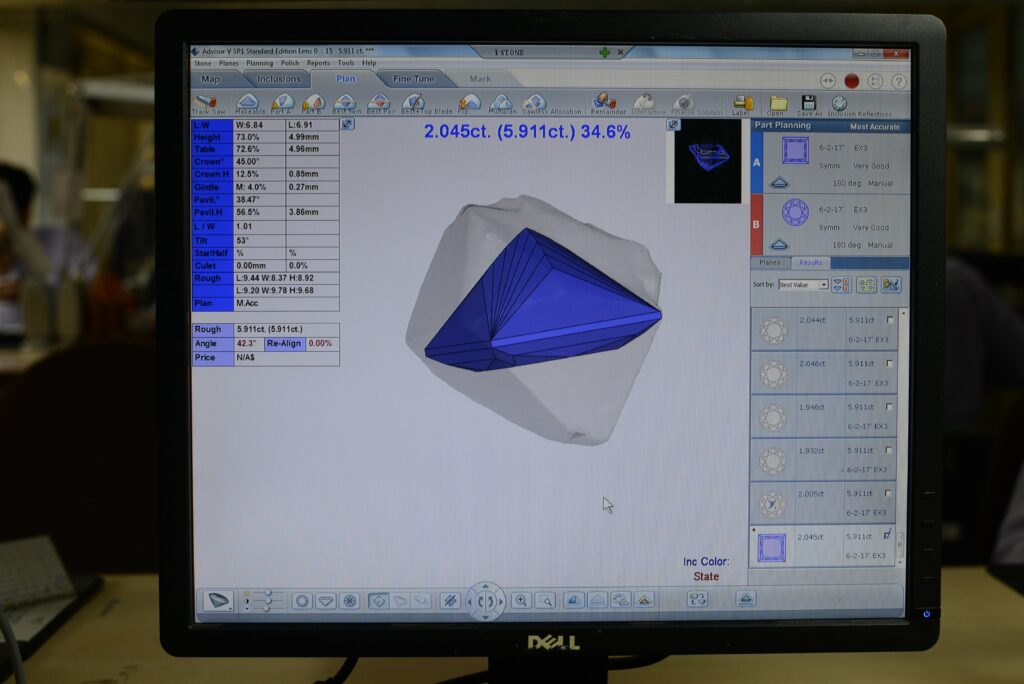Select the Track Saw tool

coord(208,103)
